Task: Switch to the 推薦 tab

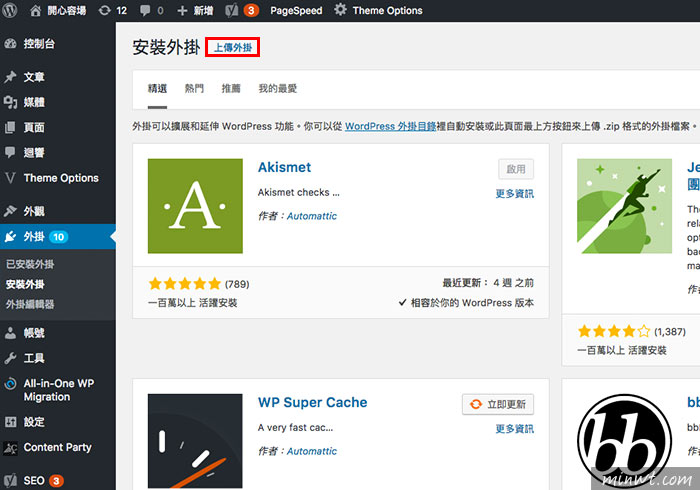Action: [x=231, y=89]
